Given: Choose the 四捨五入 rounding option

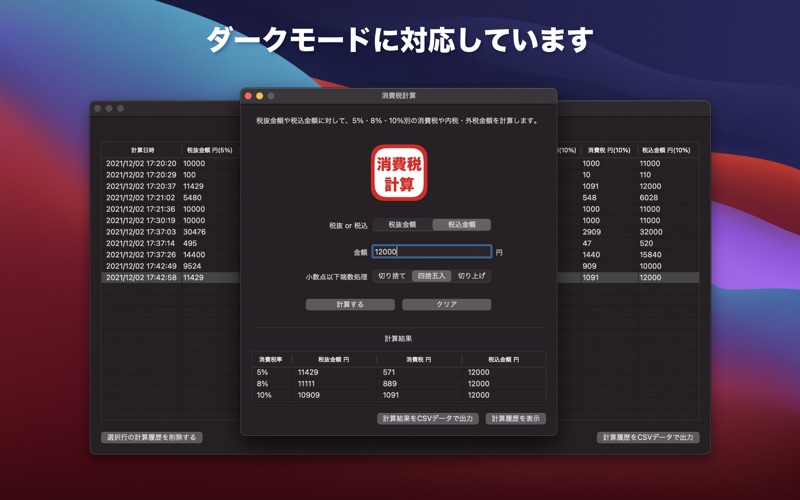Looking at the screenshot, I should [x=432, y=276].
